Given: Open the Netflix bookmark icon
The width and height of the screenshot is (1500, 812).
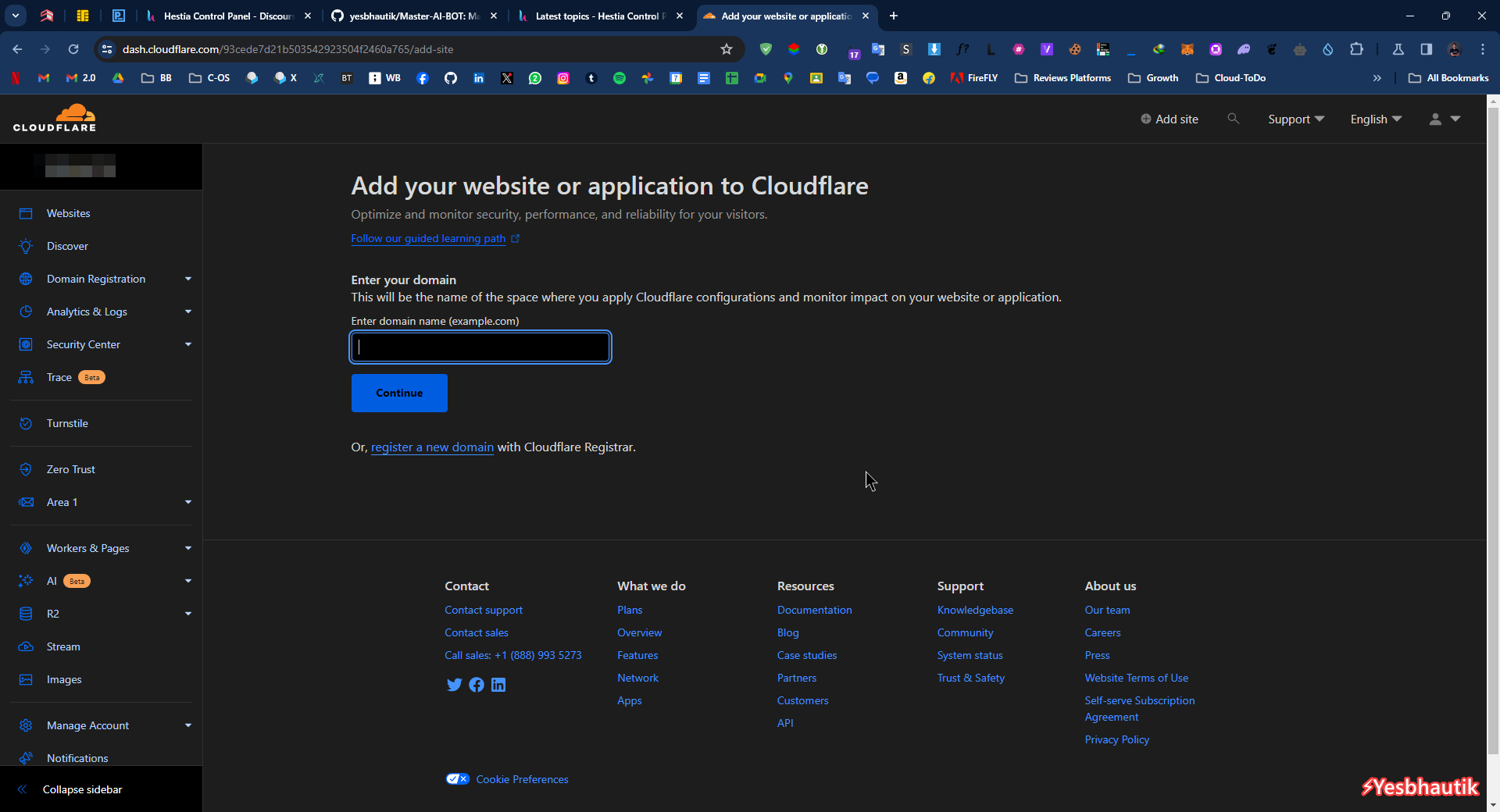Looking at the screenshot, I should coord(15,78).
